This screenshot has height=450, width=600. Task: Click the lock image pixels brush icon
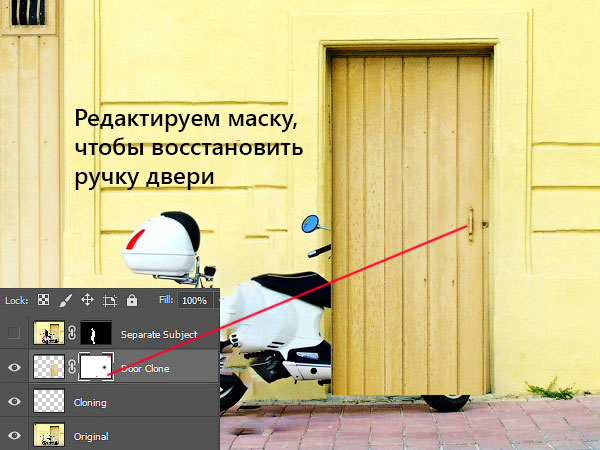65,300
